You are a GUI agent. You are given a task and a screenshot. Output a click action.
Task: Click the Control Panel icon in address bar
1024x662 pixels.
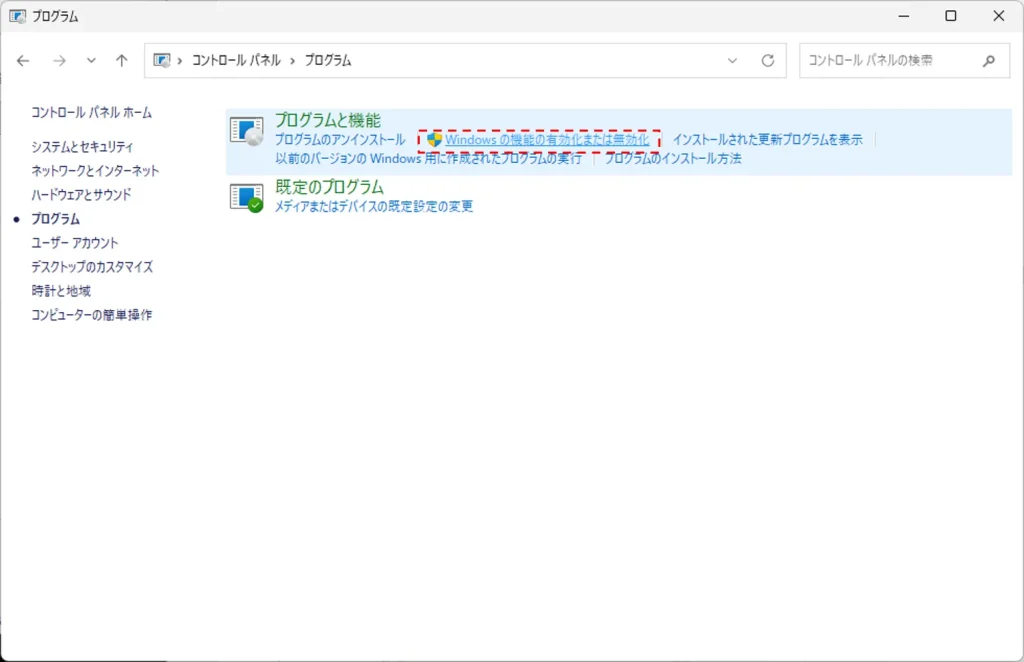pyautogui.click(x=162, y=60)
